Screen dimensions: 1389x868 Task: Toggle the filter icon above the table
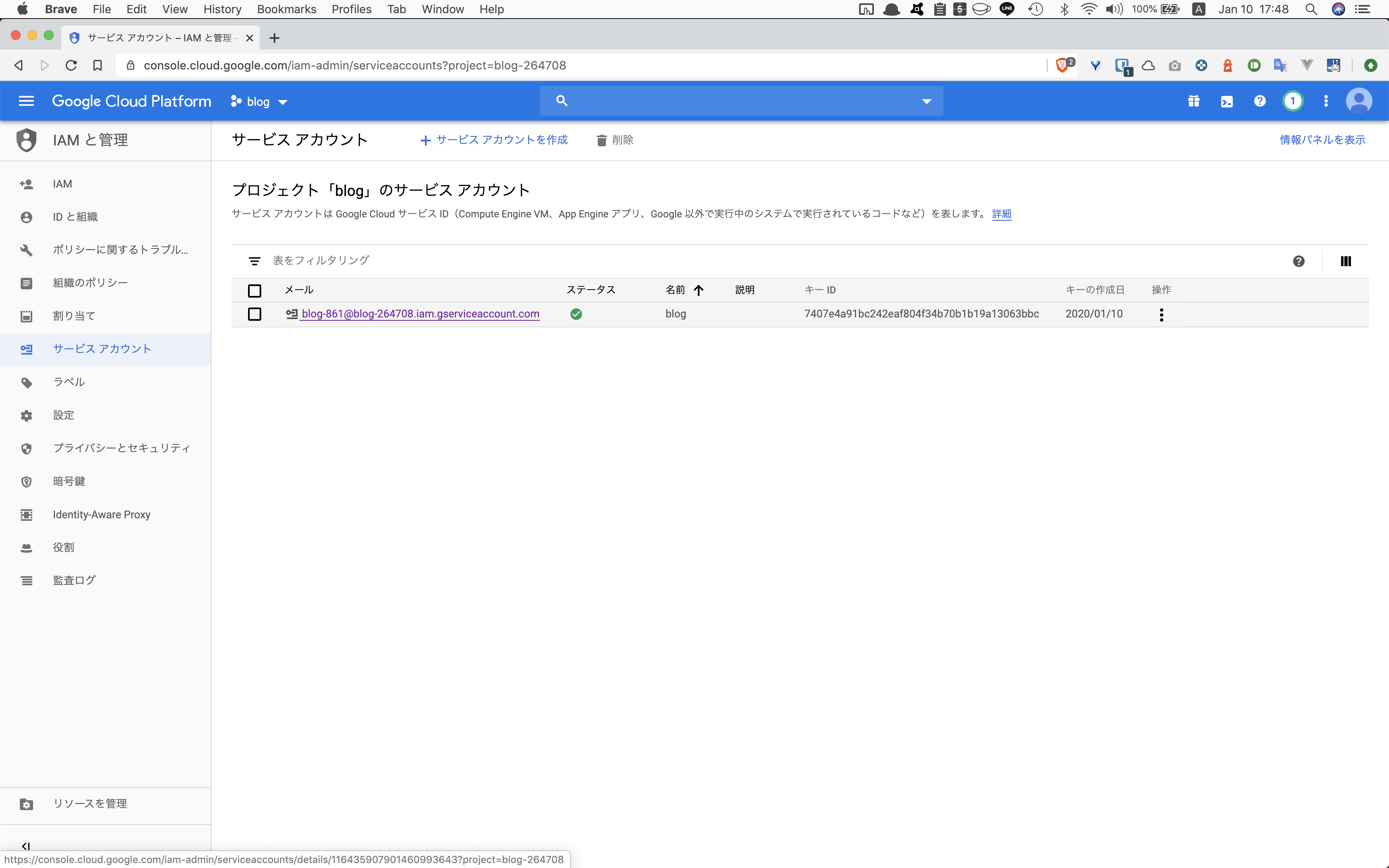pyautogui.click(x=254, y=260)
